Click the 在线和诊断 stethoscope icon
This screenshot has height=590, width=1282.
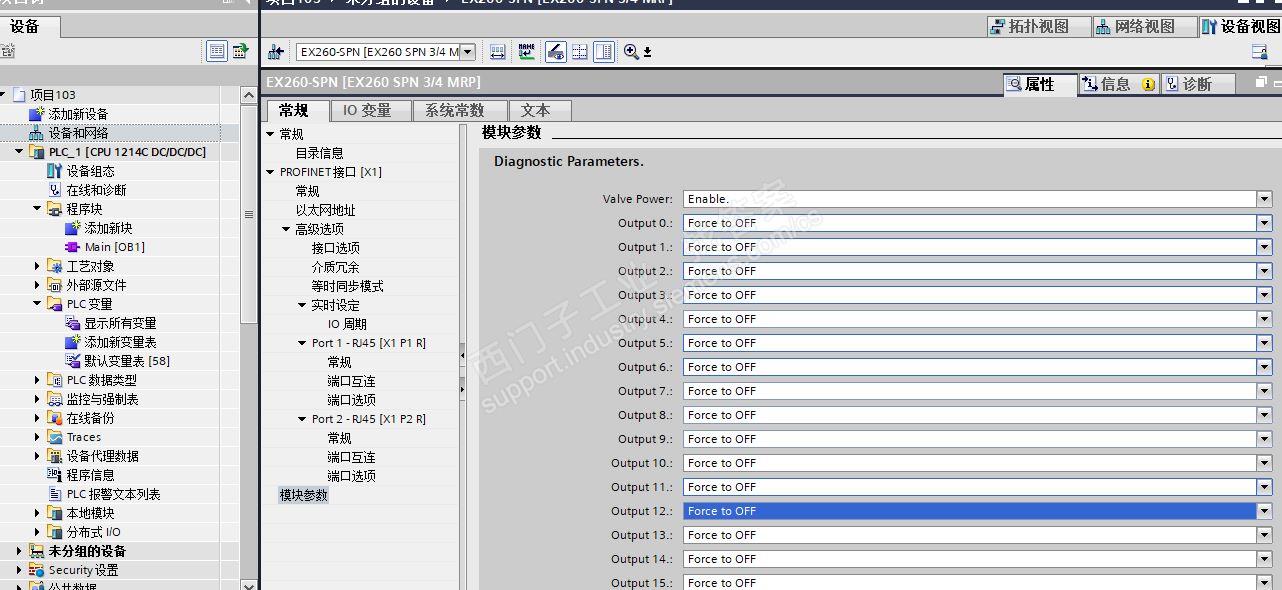pos(55,190)
